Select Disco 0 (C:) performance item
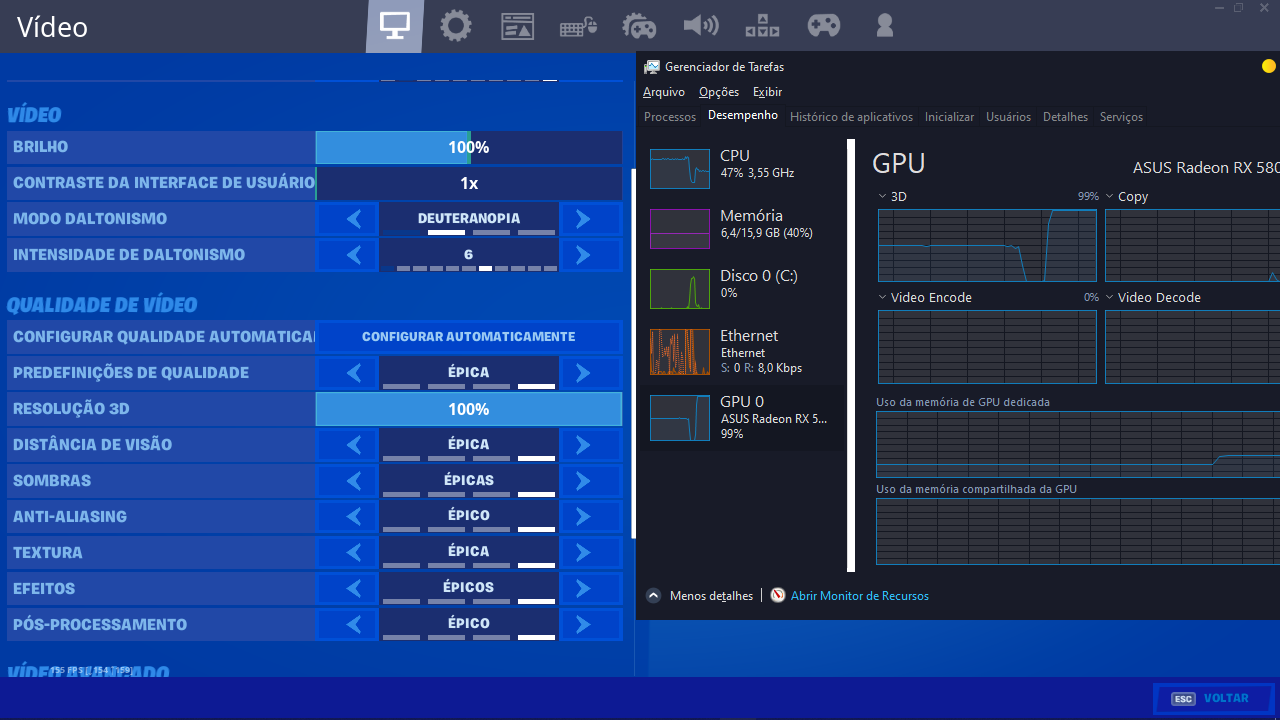1280x720 pixels. point(742,288)
